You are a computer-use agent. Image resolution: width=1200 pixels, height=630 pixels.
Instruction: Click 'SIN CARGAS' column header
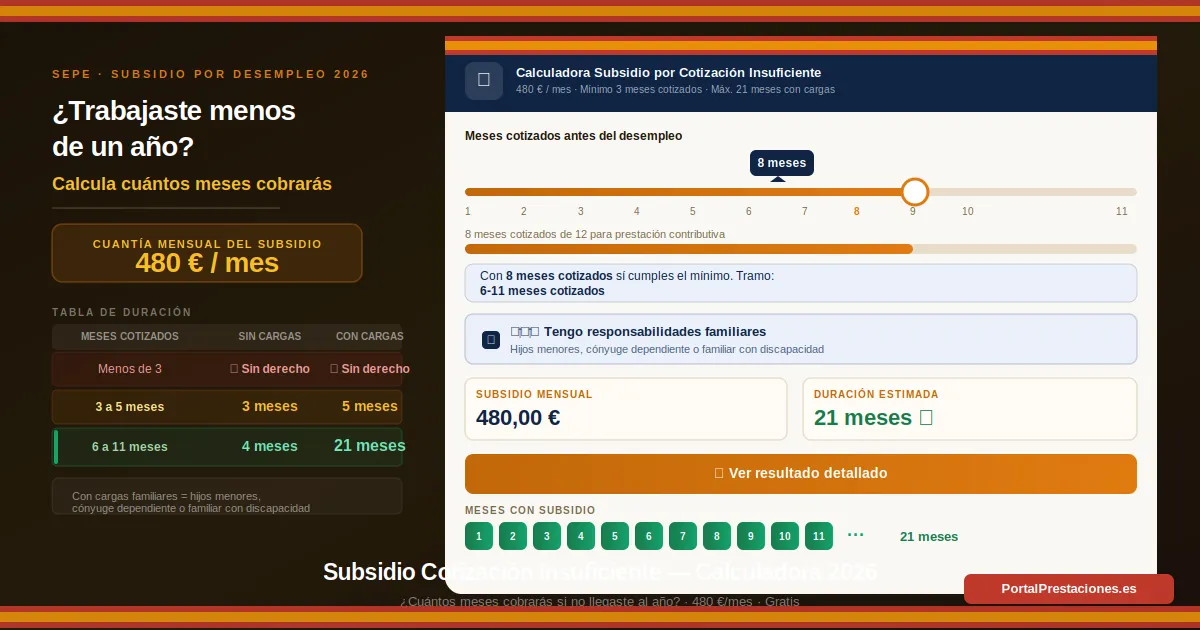[x=270, y=337]
